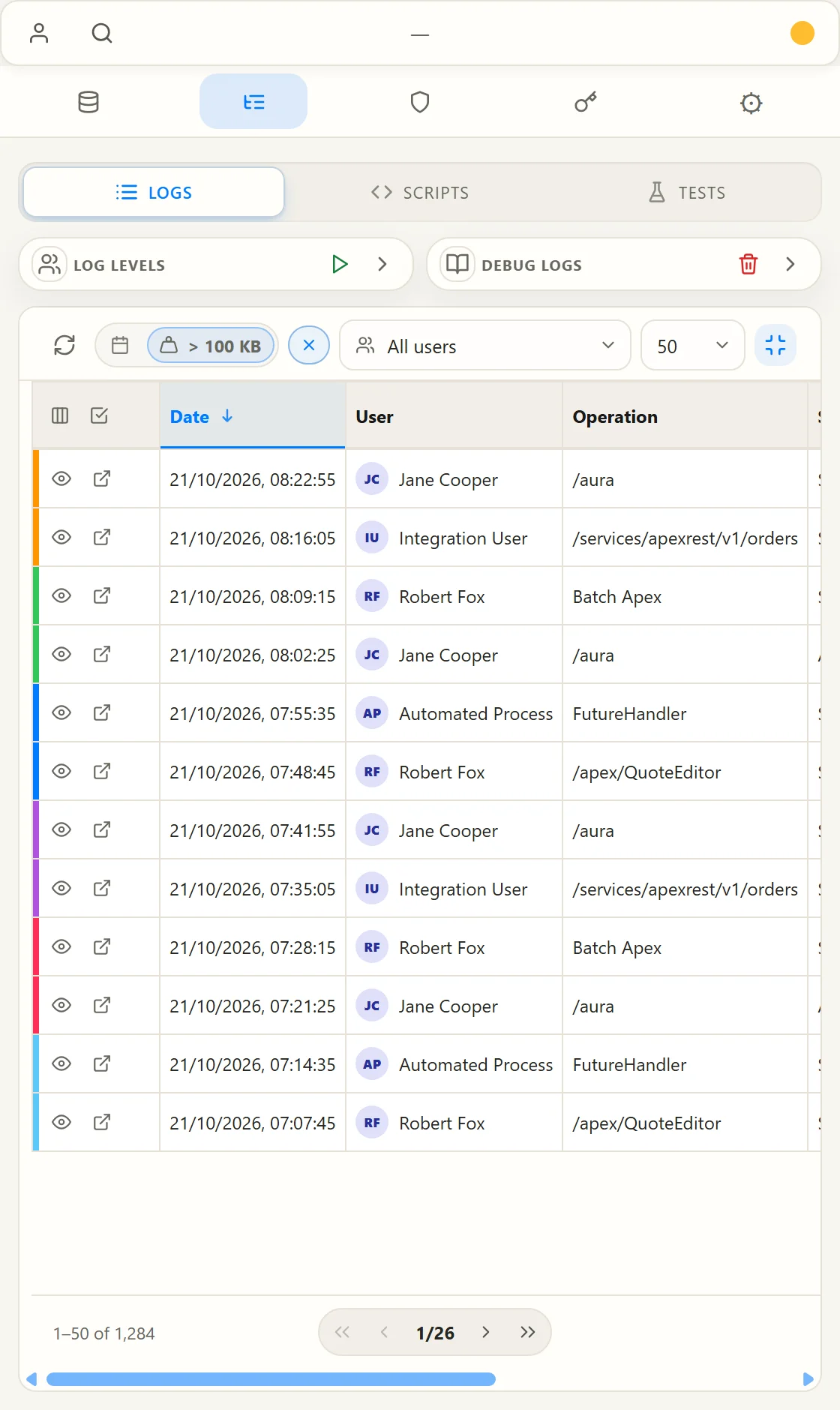Open the 07:55:35 log externally

tap(102, 712)
